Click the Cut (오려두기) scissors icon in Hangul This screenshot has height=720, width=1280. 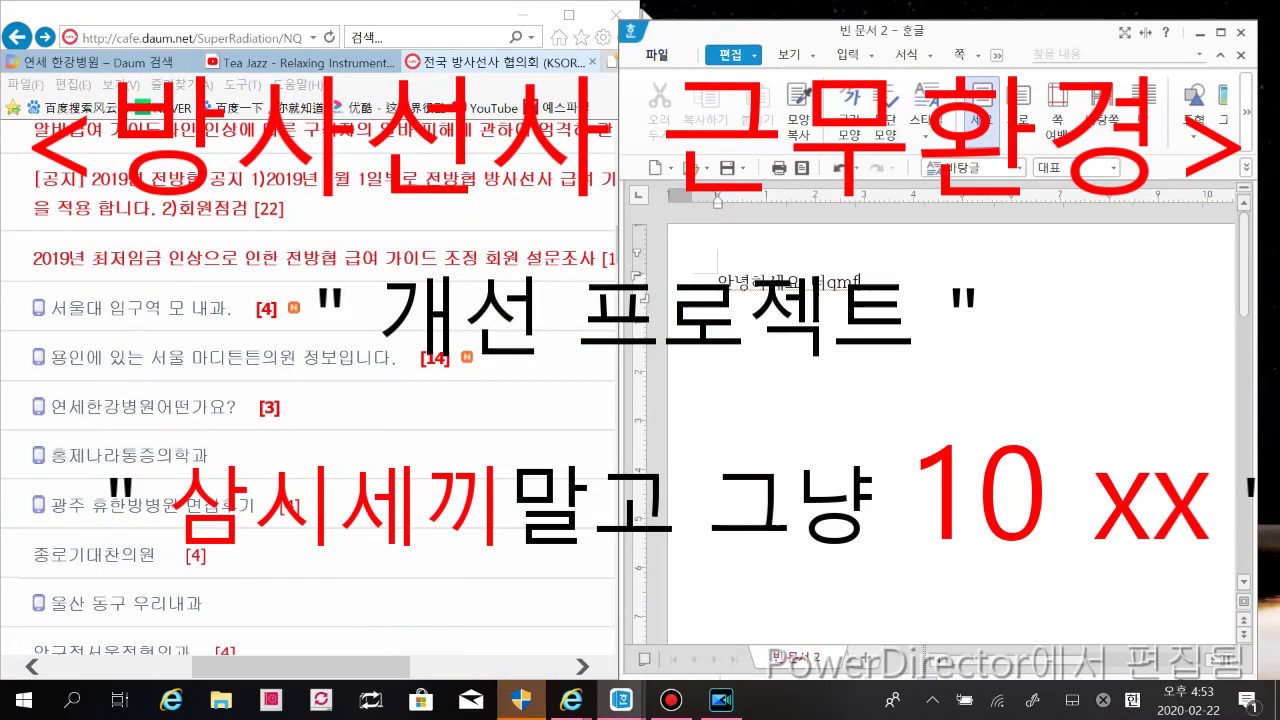click(659, 96)
